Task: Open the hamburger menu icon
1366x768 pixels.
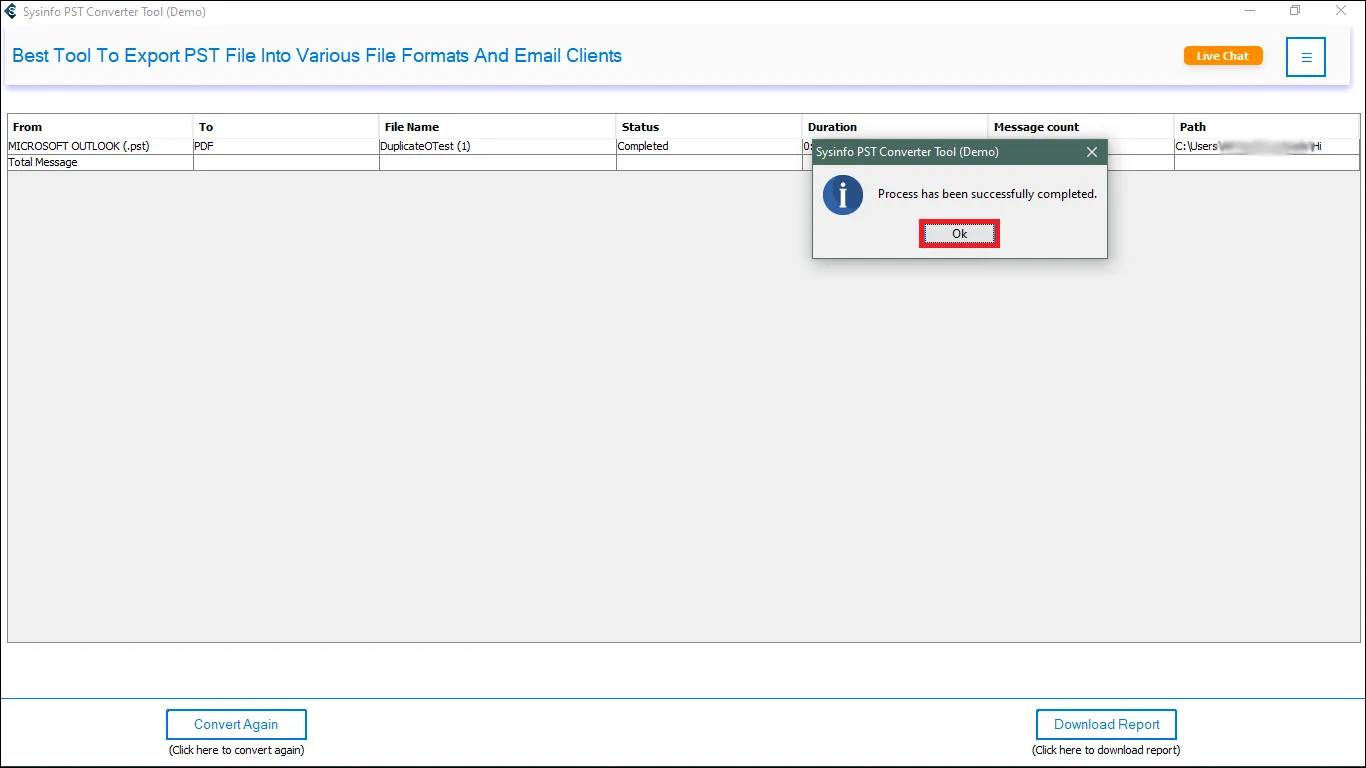Action: pos(1306,57)
